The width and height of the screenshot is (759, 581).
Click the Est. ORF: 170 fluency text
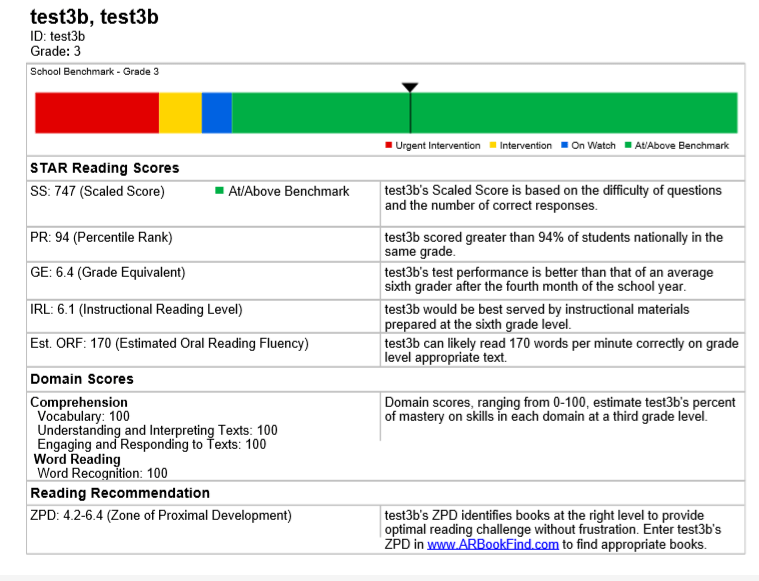(169, 343)
